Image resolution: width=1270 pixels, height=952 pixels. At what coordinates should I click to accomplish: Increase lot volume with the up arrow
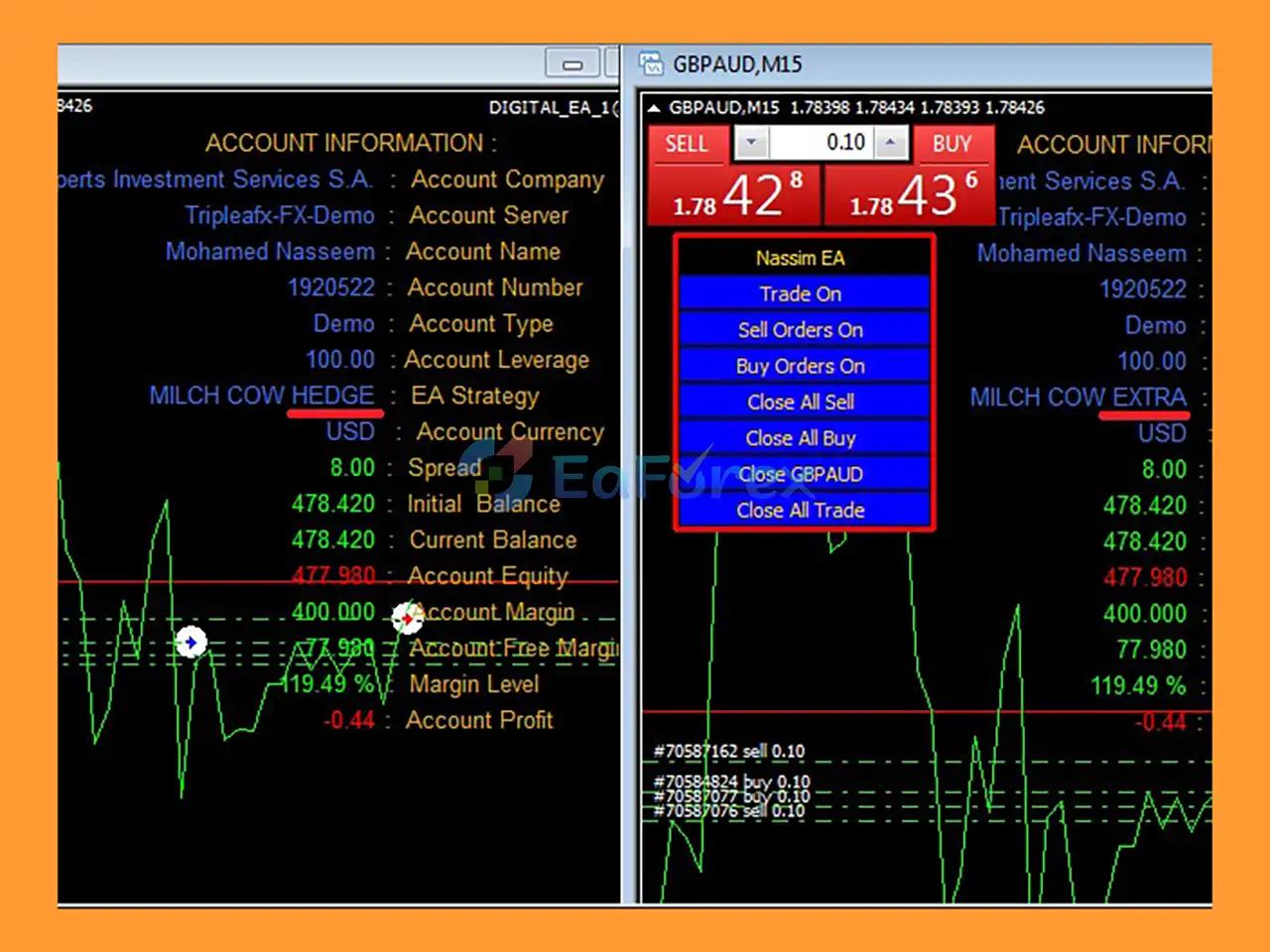[x=890, y=143]
